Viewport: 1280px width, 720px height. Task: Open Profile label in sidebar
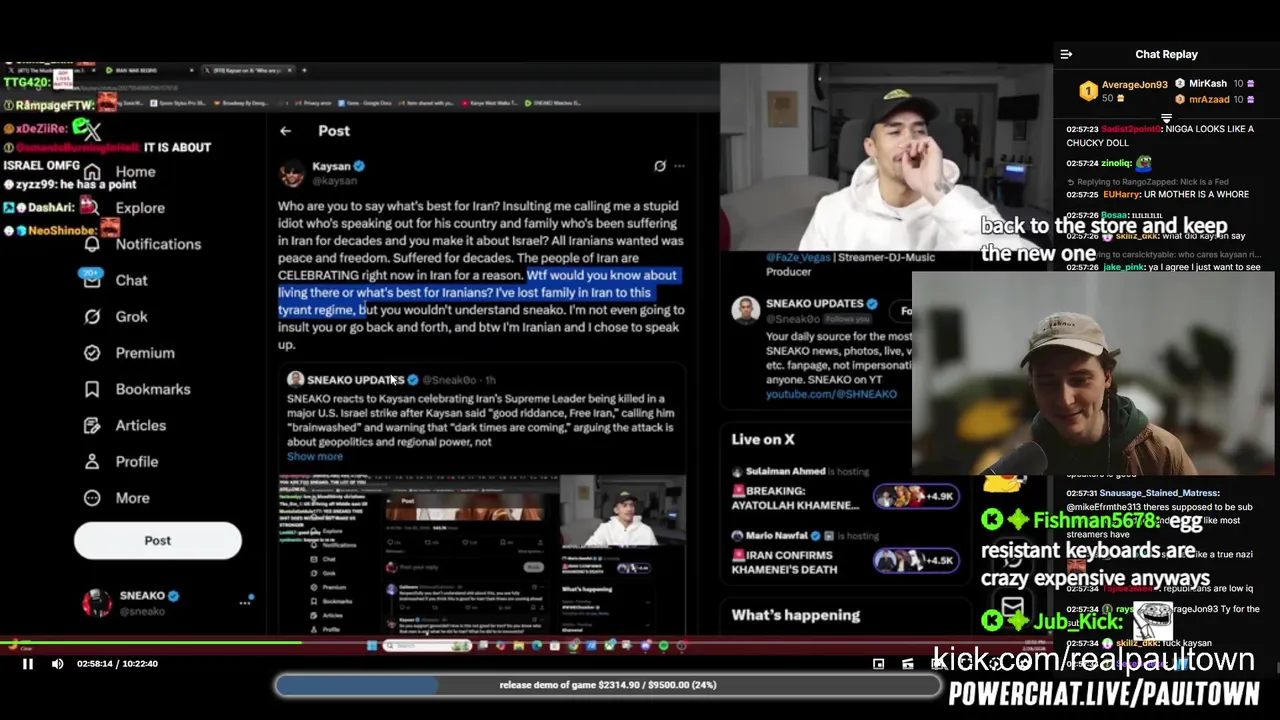coord(136,462)
